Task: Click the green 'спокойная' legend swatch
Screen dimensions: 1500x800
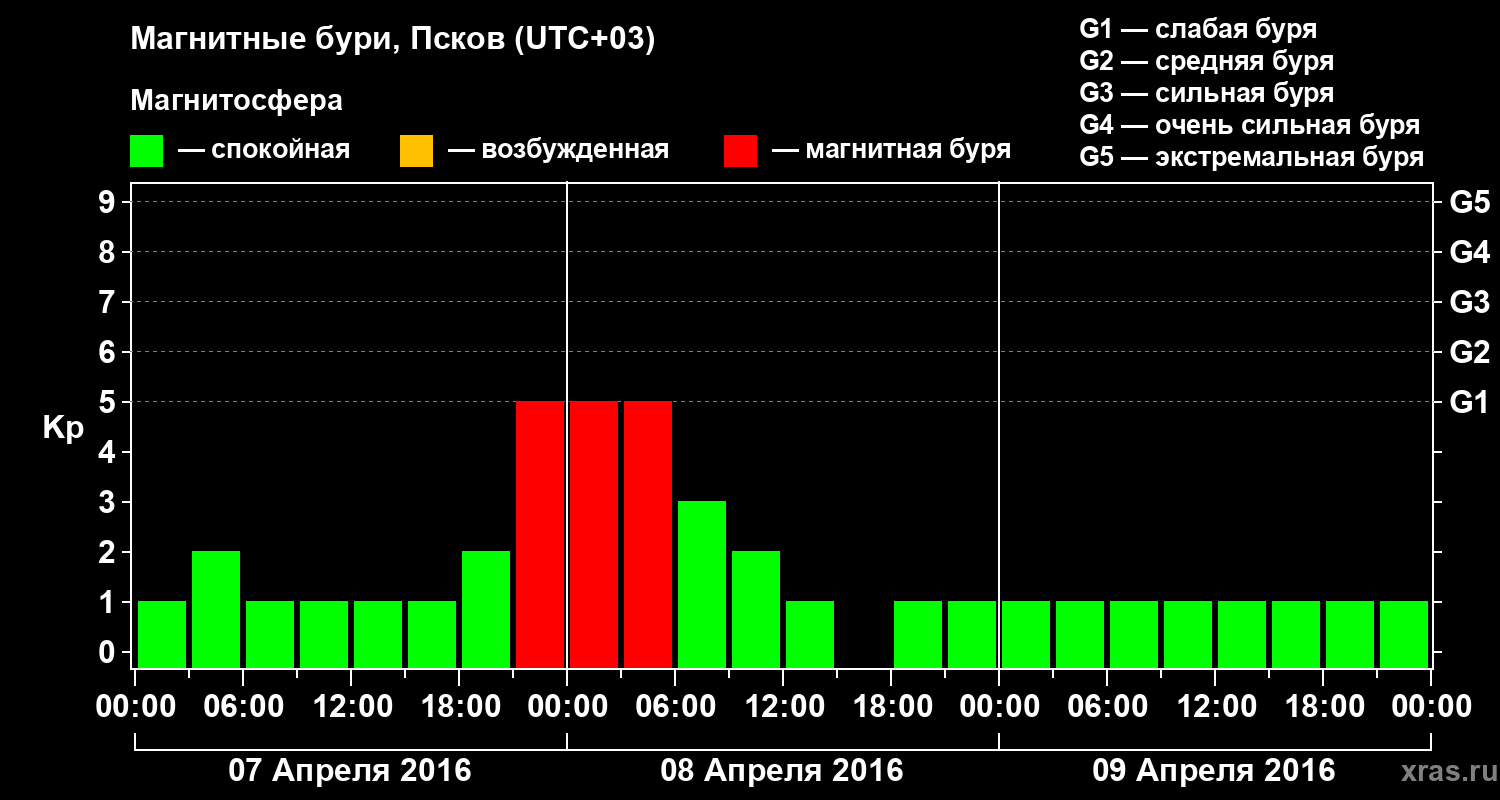Action: tap(147, 151)
